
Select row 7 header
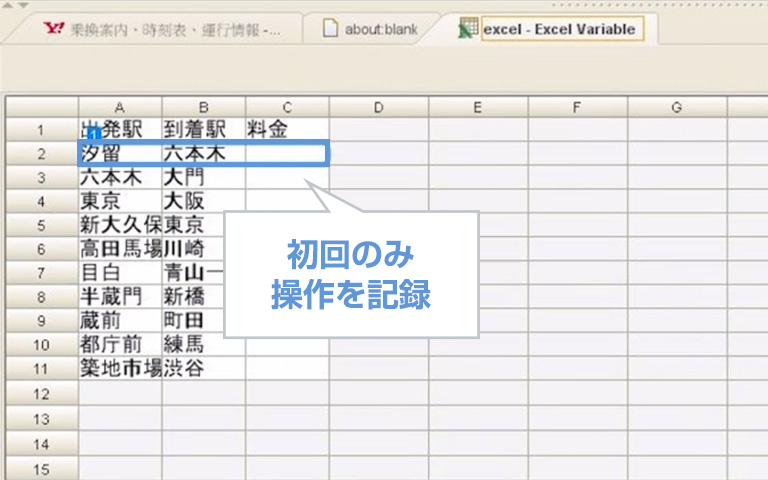point(42,273)
